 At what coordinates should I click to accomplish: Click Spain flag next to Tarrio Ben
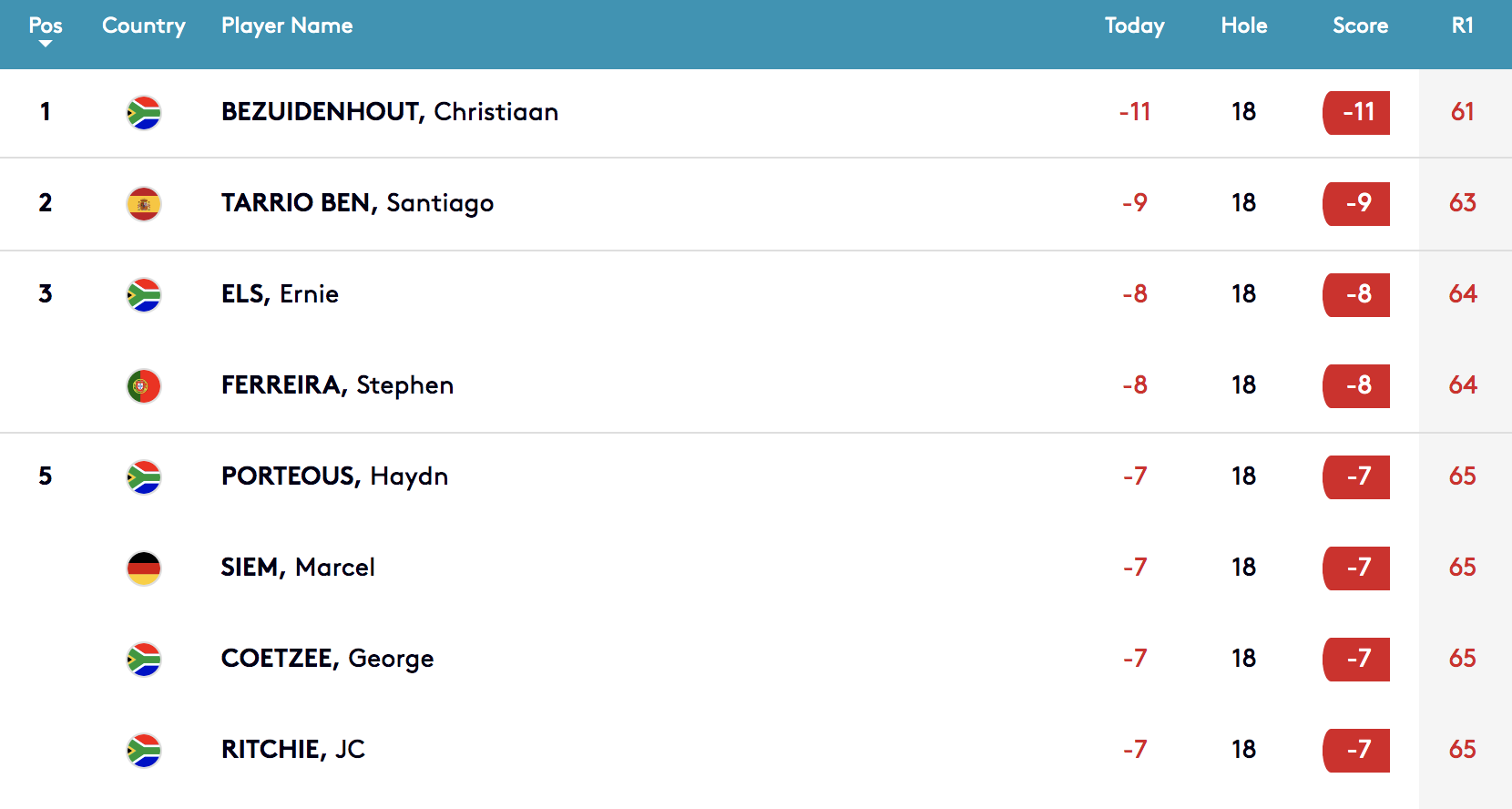click(x=144, y=204)
